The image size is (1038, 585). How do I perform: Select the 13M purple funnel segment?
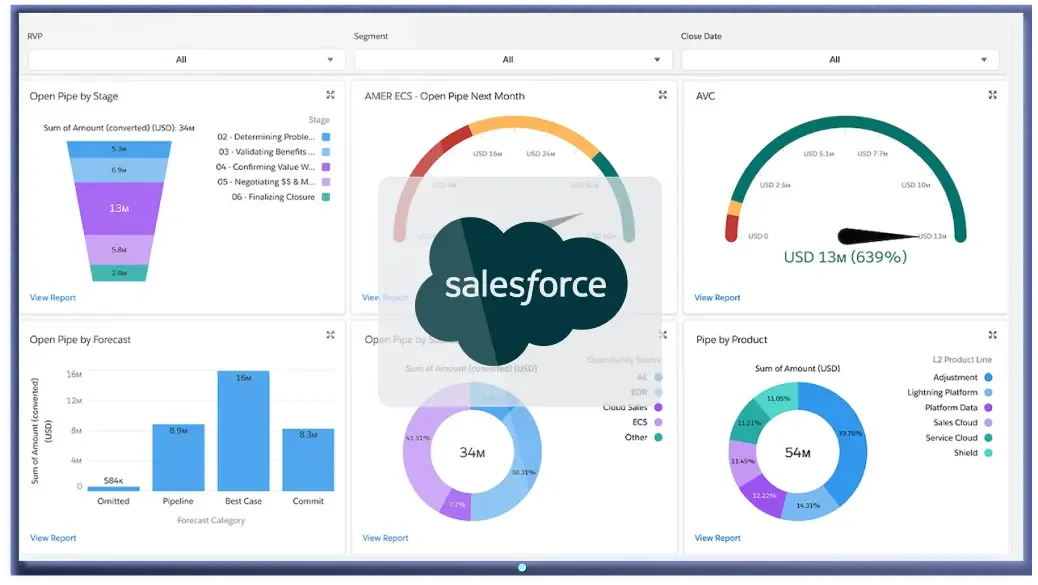pyautogui.click(x=119, y=208)
